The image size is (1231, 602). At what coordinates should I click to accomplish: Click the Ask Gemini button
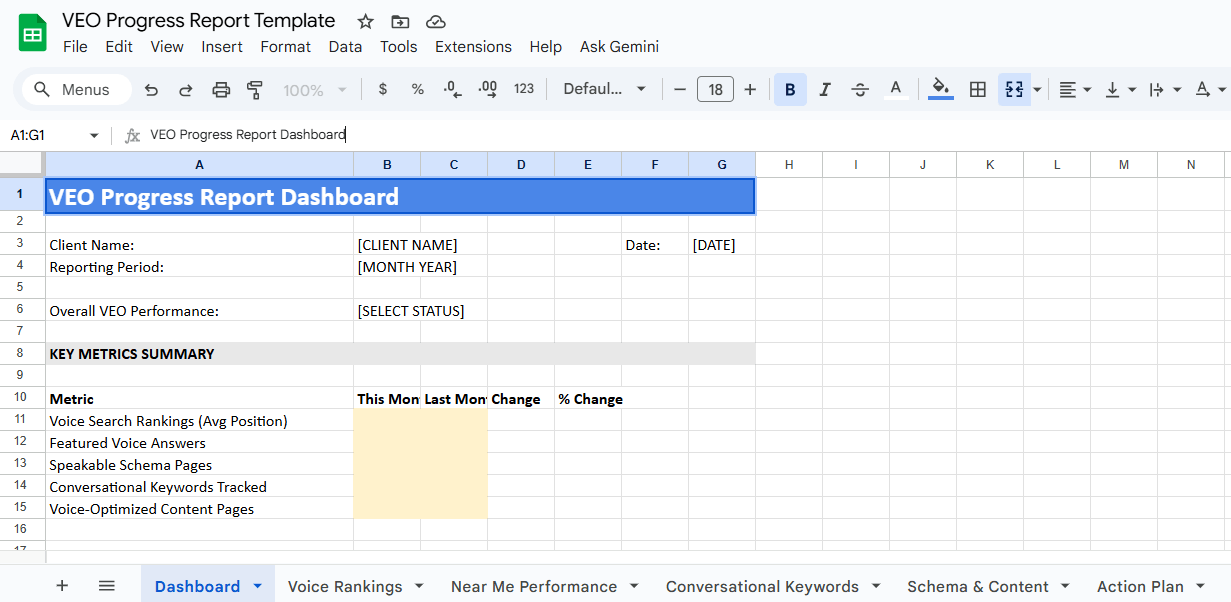point(619,47)
